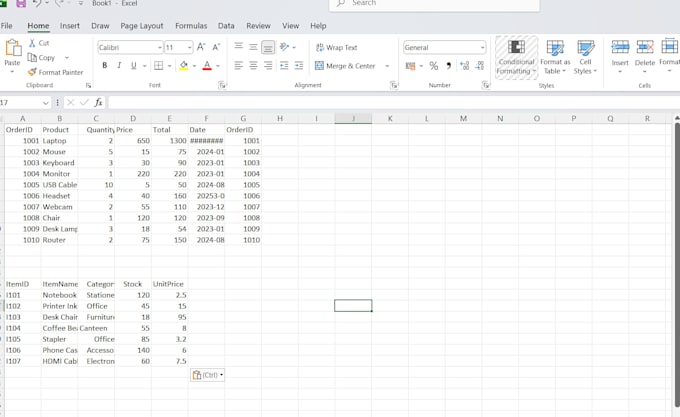
Task: Click the Increase Indent icon
Action: coord(299,65)
